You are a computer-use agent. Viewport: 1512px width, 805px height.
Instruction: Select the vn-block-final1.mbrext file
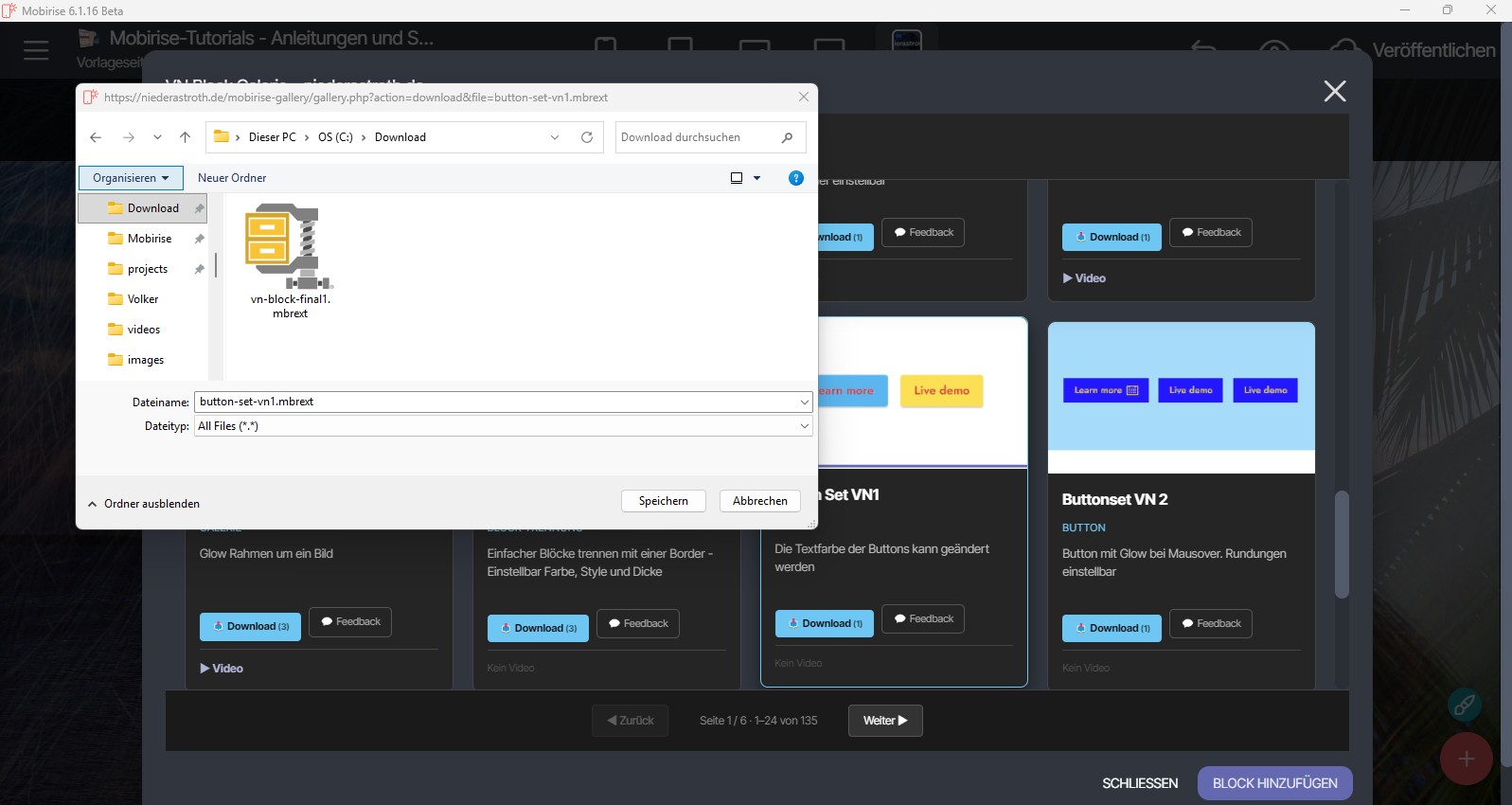(x=290, y=261)
